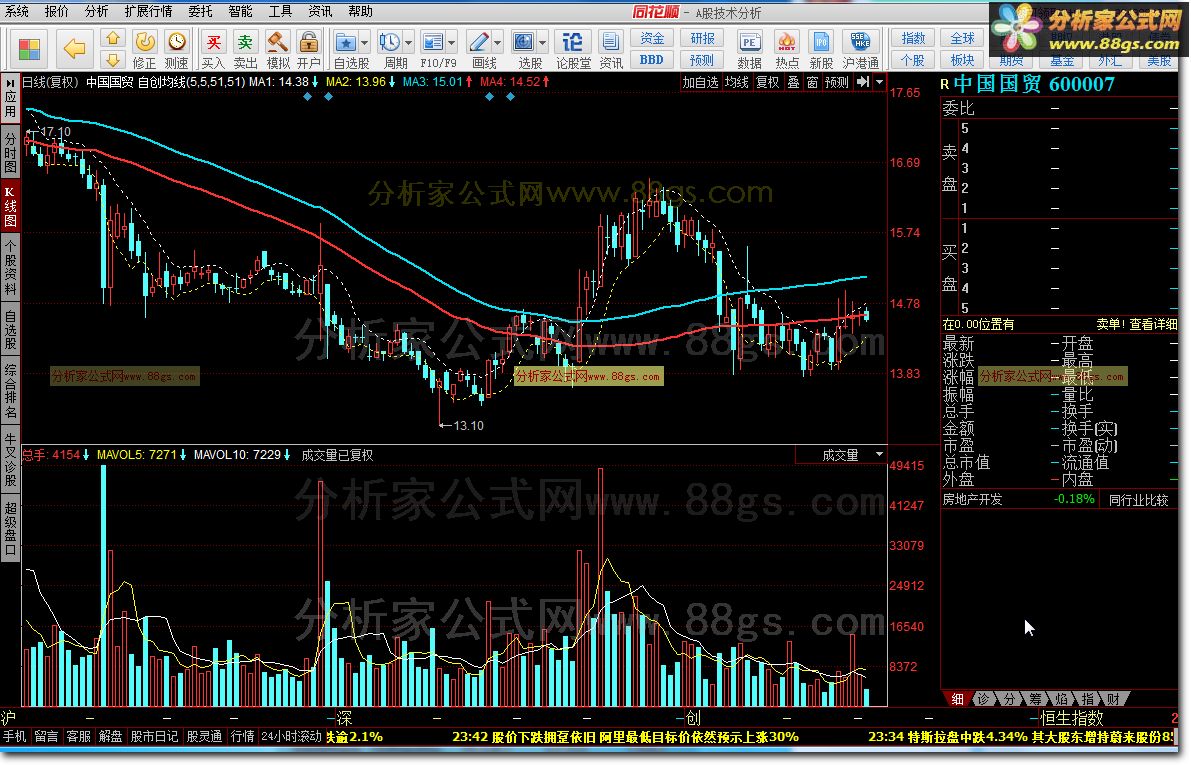Switch to the 综合排名 sidebar tab

click(x=10, y=391)
